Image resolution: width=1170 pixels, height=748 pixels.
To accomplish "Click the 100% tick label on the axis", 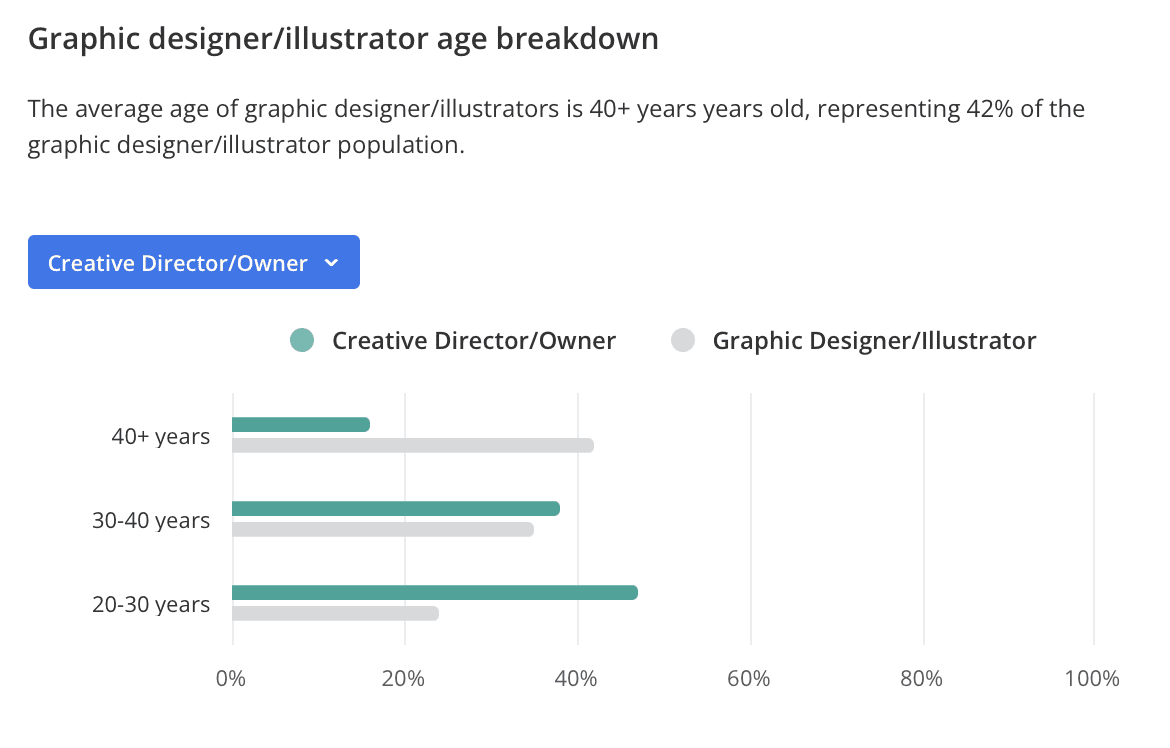I will tap(1092, 679).
